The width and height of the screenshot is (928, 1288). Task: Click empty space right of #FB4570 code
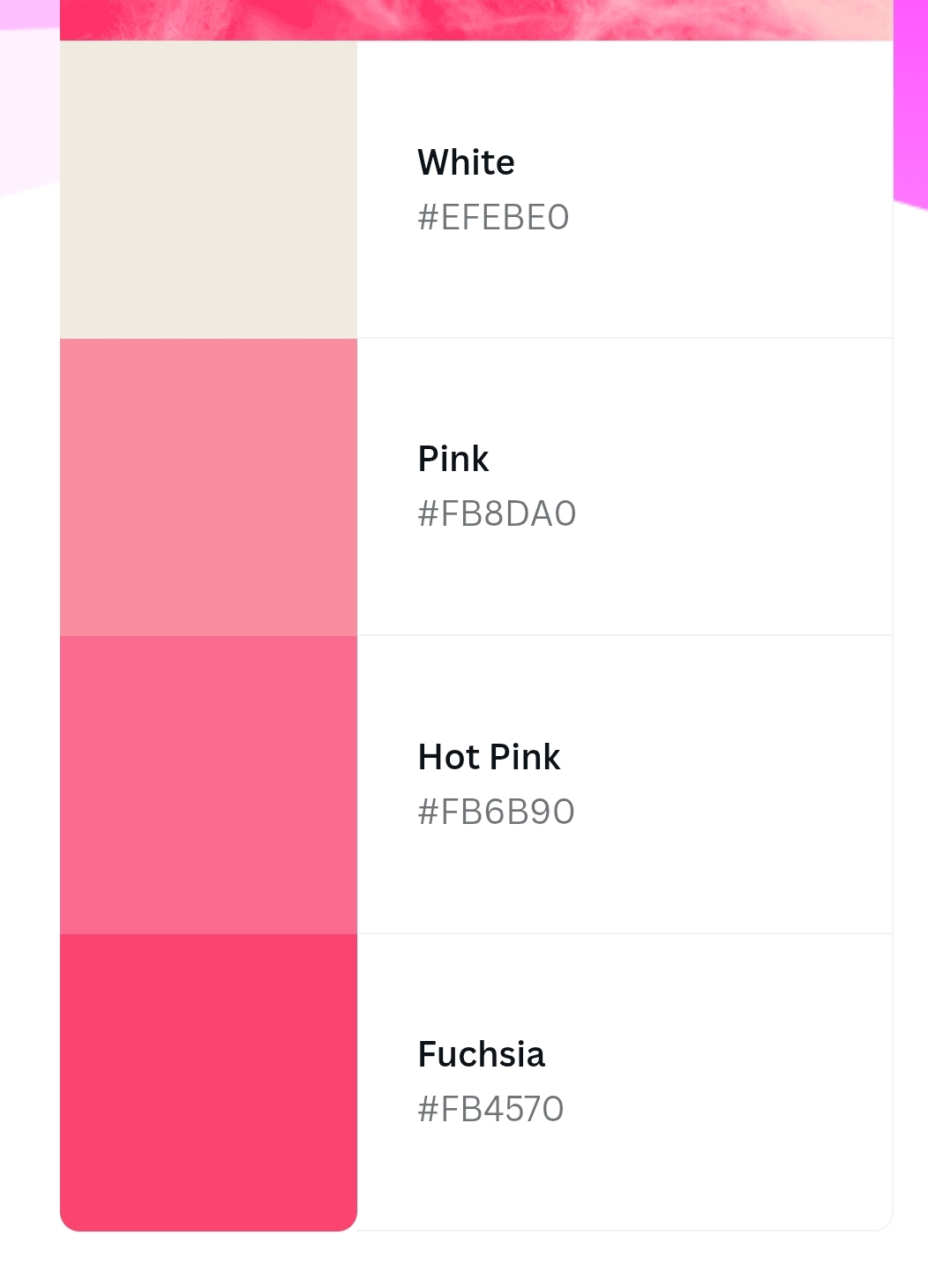tap(732, 1109)
